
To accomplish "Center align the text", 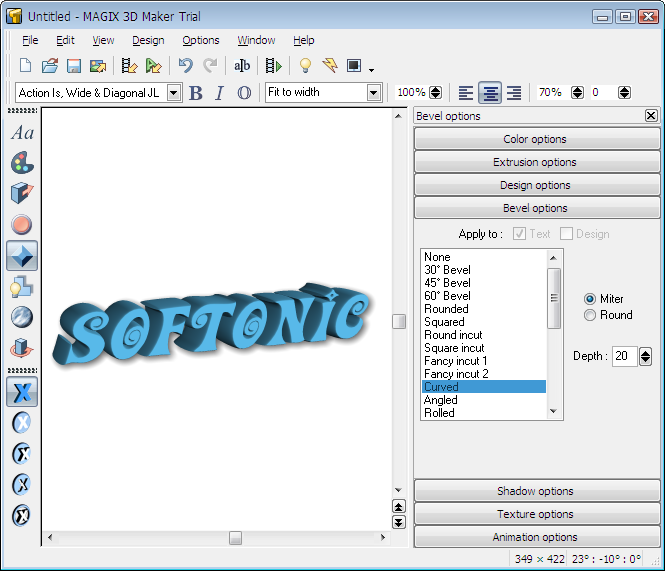I will pyautogui.click(x=490, y=92).
